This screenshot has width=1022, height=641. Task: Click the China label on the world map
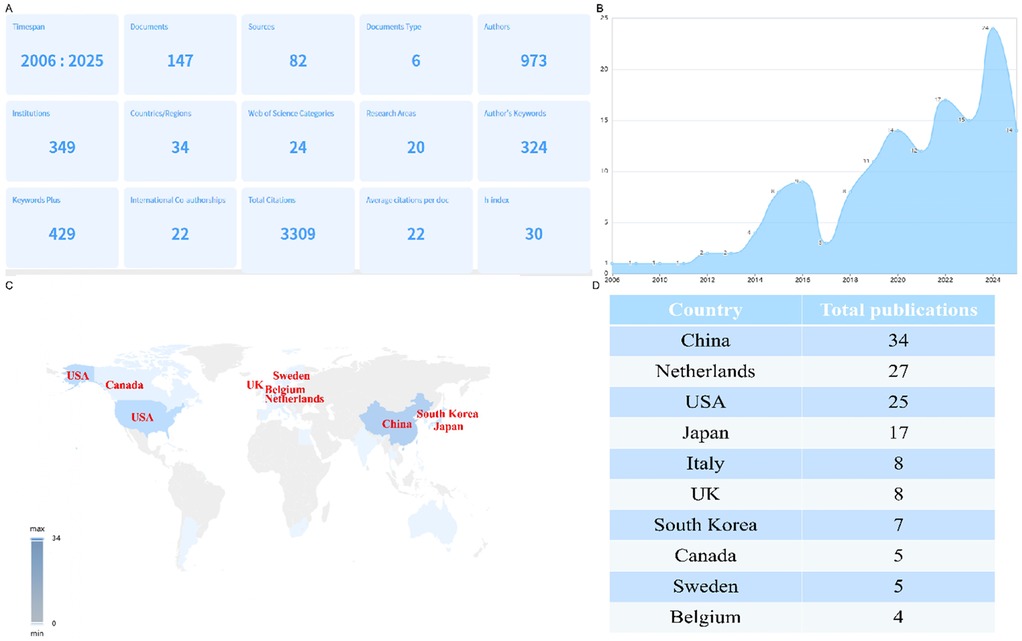click(397, 424)
